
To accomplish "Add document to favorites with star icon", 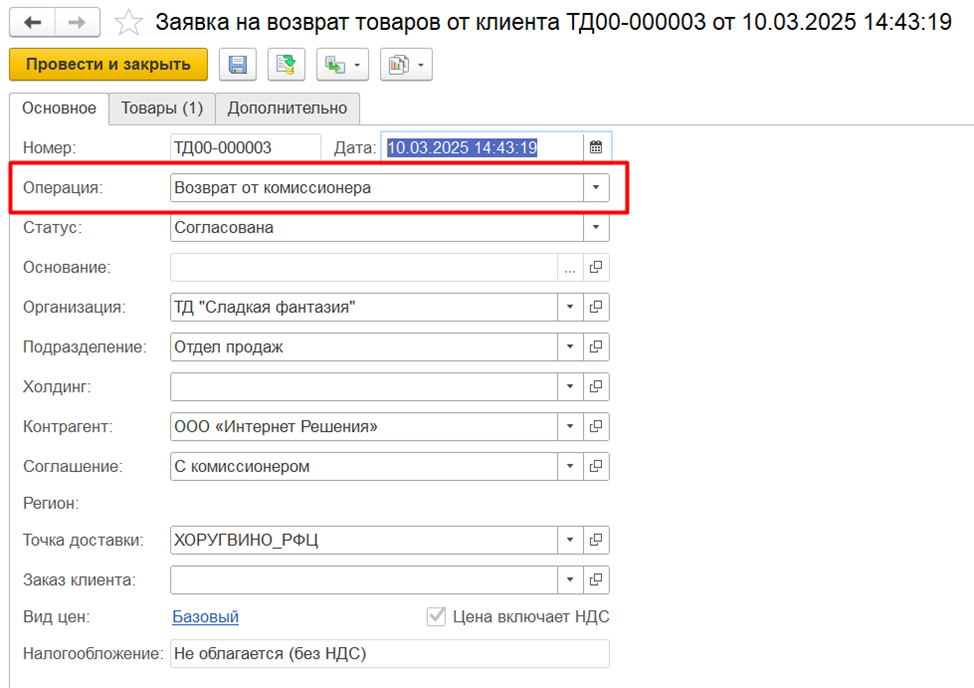I will 128,21.
